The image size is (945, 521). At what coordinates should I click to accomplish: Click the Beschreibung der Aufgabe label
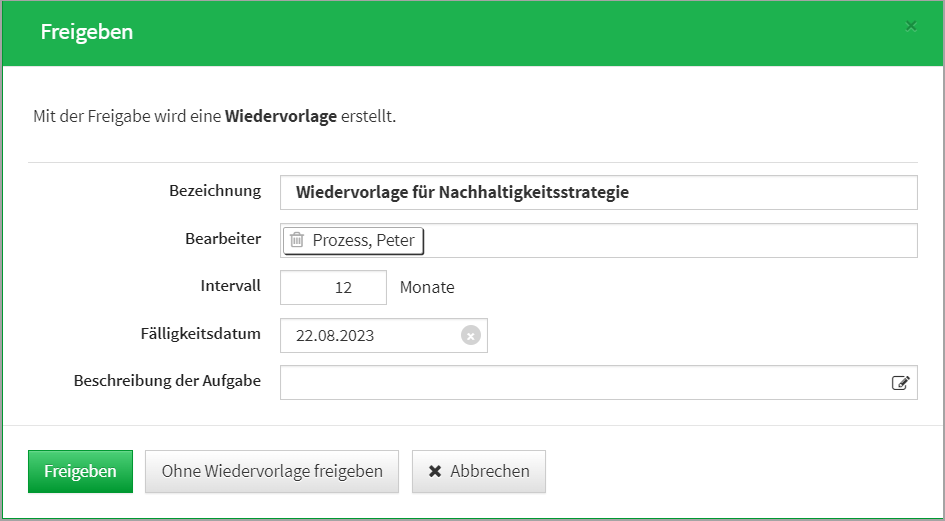[167, 380]
